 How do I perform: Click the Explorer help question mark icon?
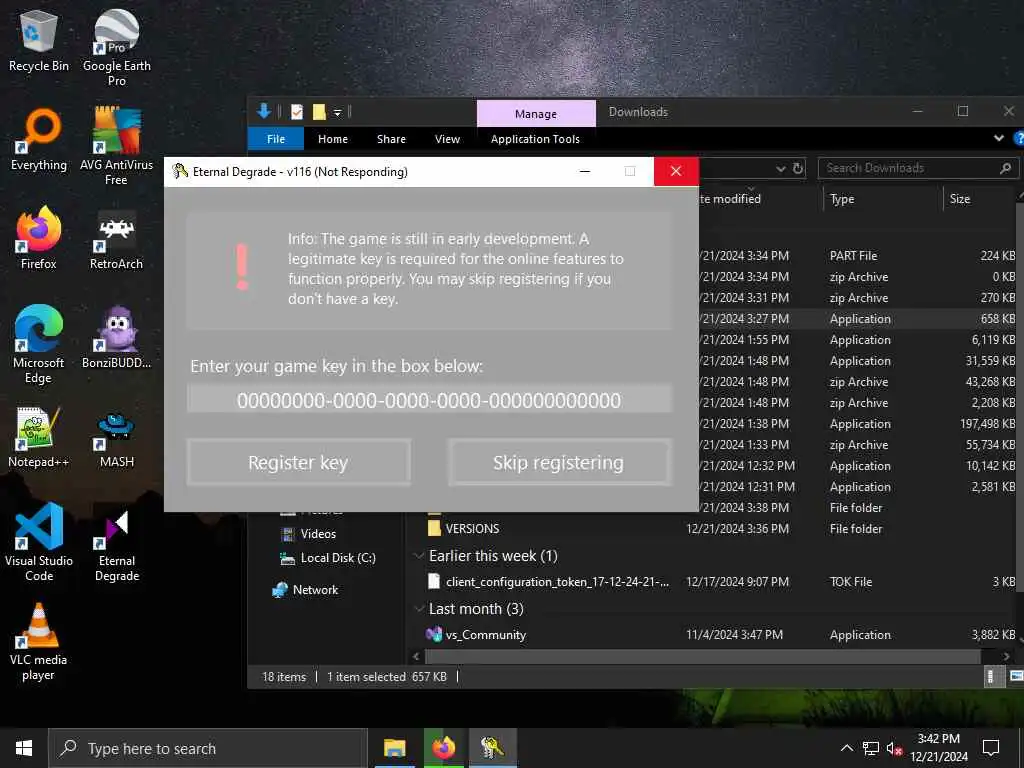[1017, 138]
